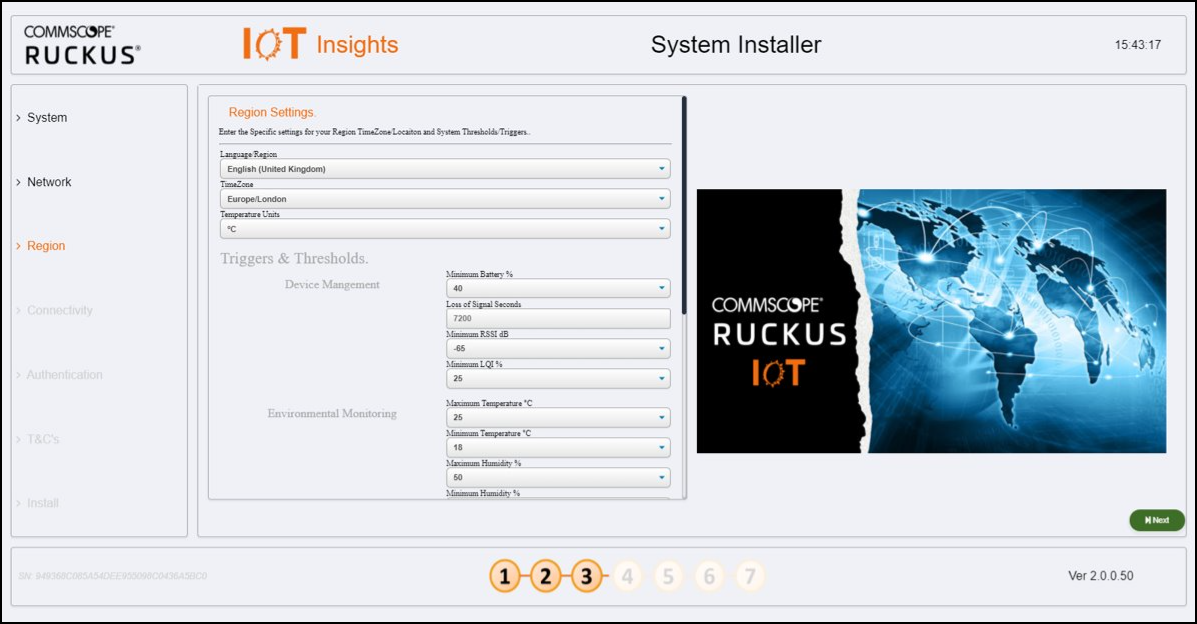Screen dimensions: 1197x624
Task: Click the step 6 circle
Action: point(709,576)
